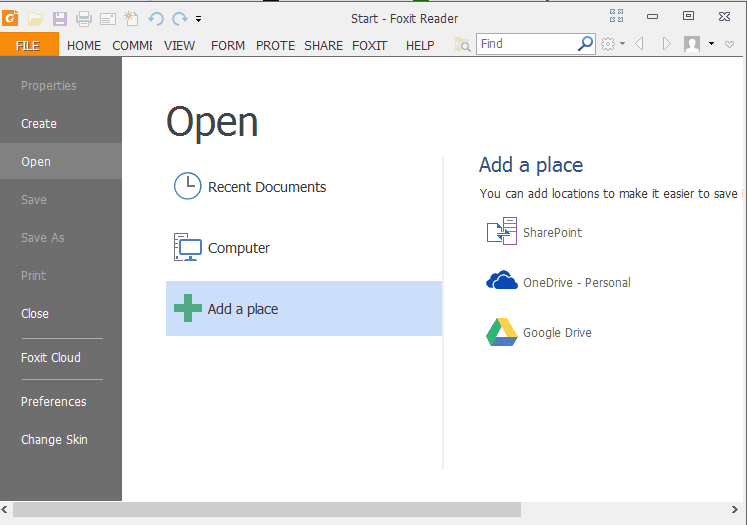Click the email envelope icon in the quick access toolbar
Image resolution: width=747 pixels, height=525 pixels.
(108, 19)
